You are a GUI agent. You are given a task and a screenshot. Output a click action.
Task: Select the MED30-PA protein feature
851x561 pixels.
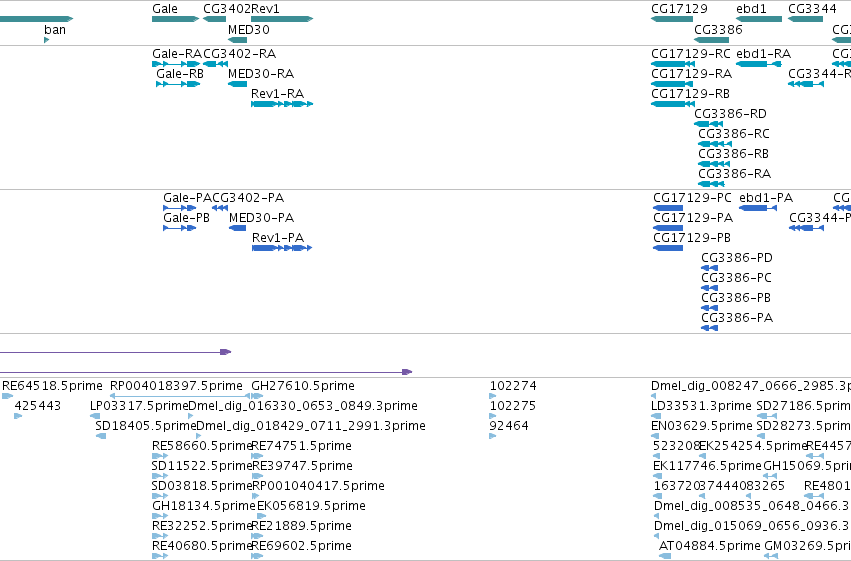coord(238,228)
